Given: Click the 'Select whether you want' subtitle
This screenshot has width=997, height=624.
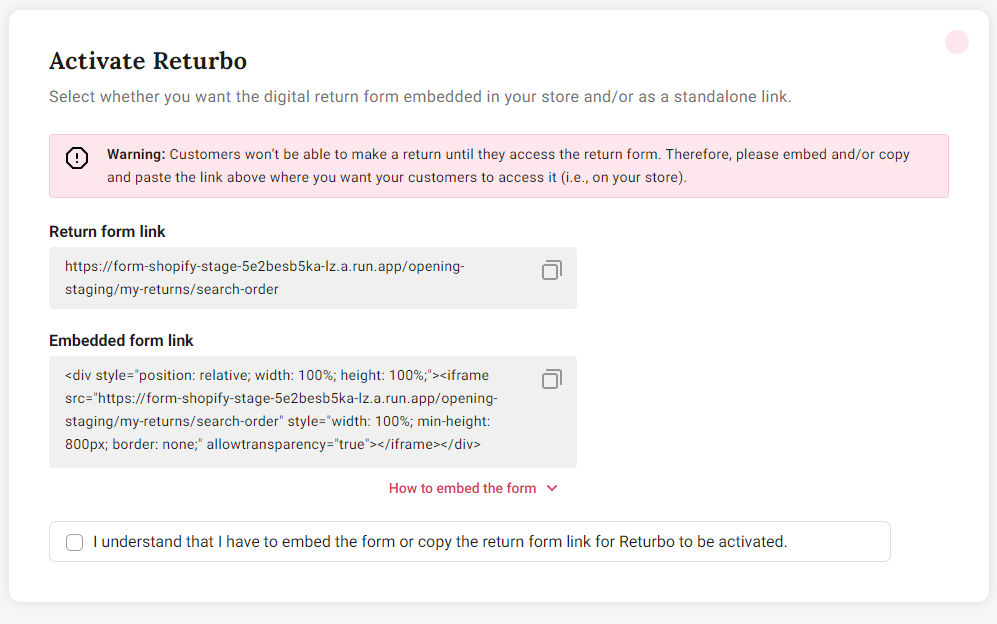Looking at the screenshot, I should (x=420, y=97).
